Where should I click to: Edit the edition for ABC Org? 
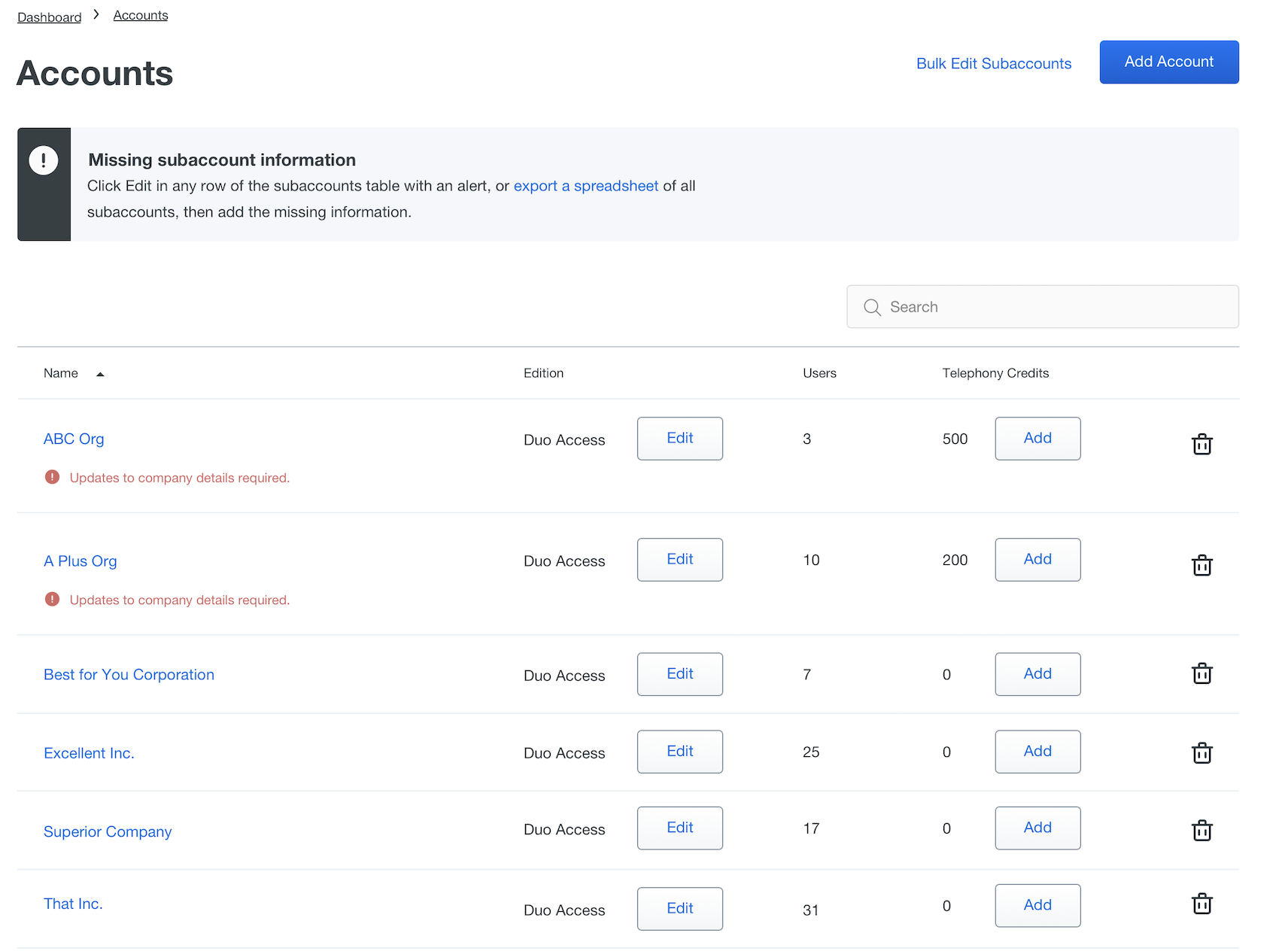(679, 438)
